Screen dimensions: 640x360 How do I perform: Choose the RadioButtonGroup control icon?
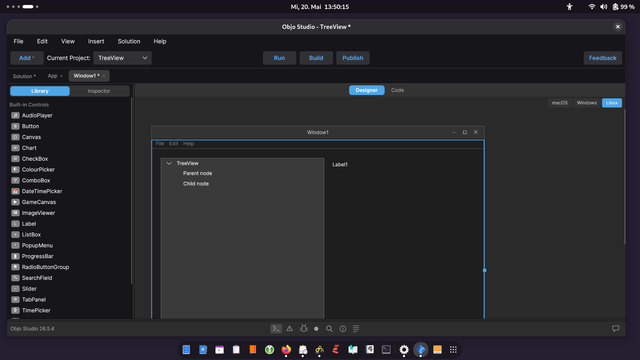pos(15,267)
